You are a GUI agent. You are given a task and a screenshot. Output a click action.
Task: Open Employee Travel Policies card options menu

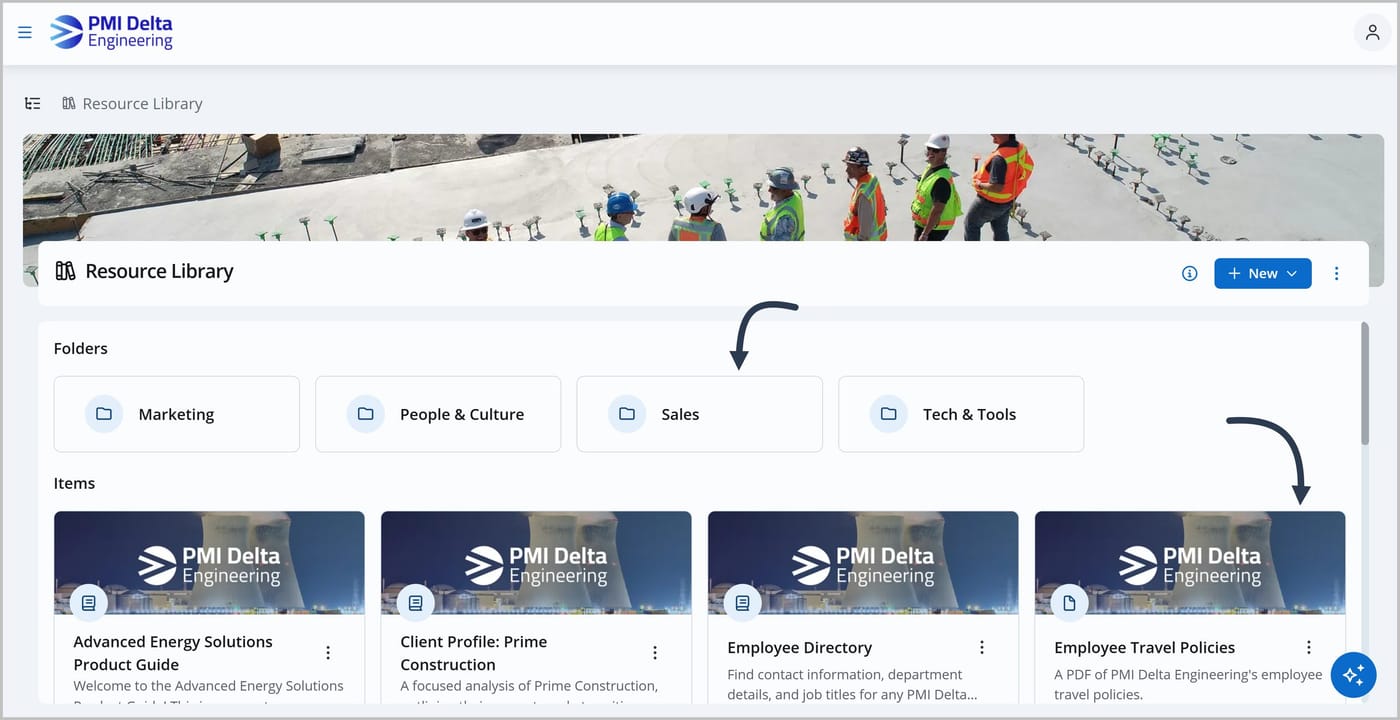[x=1308, y=647]
